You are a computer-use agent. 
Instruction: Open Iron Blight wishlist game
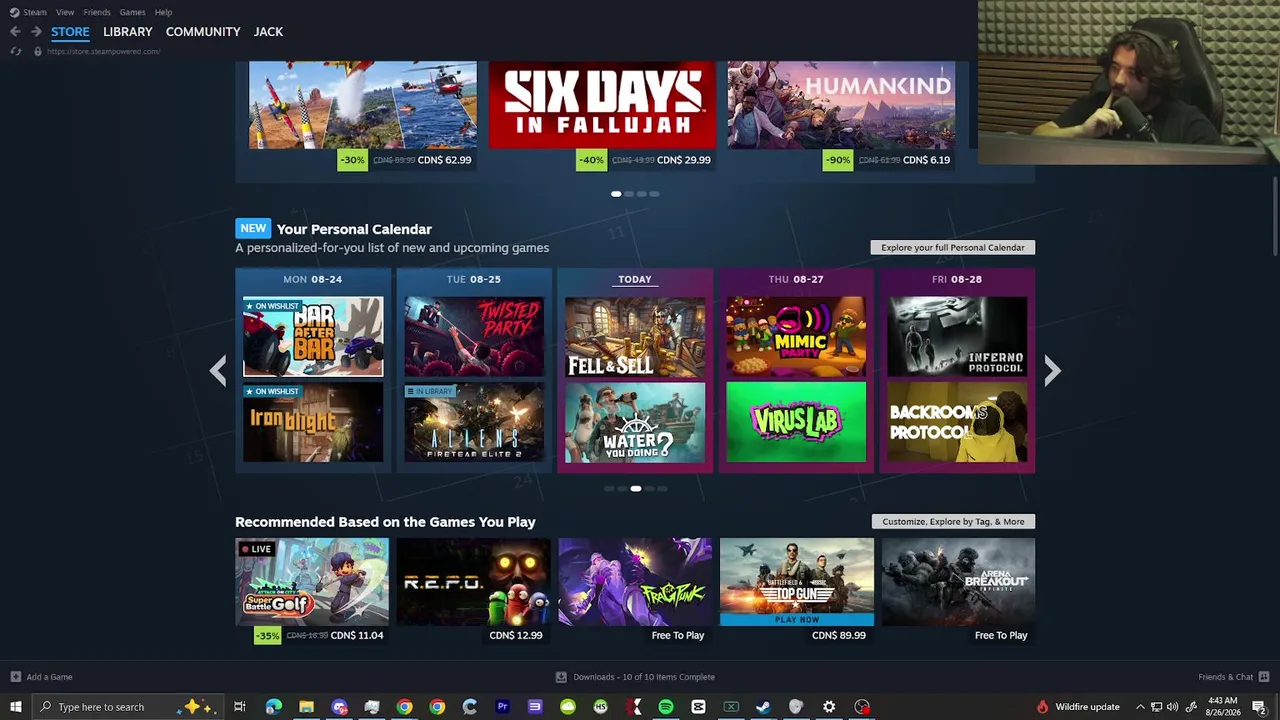point(313,423)
